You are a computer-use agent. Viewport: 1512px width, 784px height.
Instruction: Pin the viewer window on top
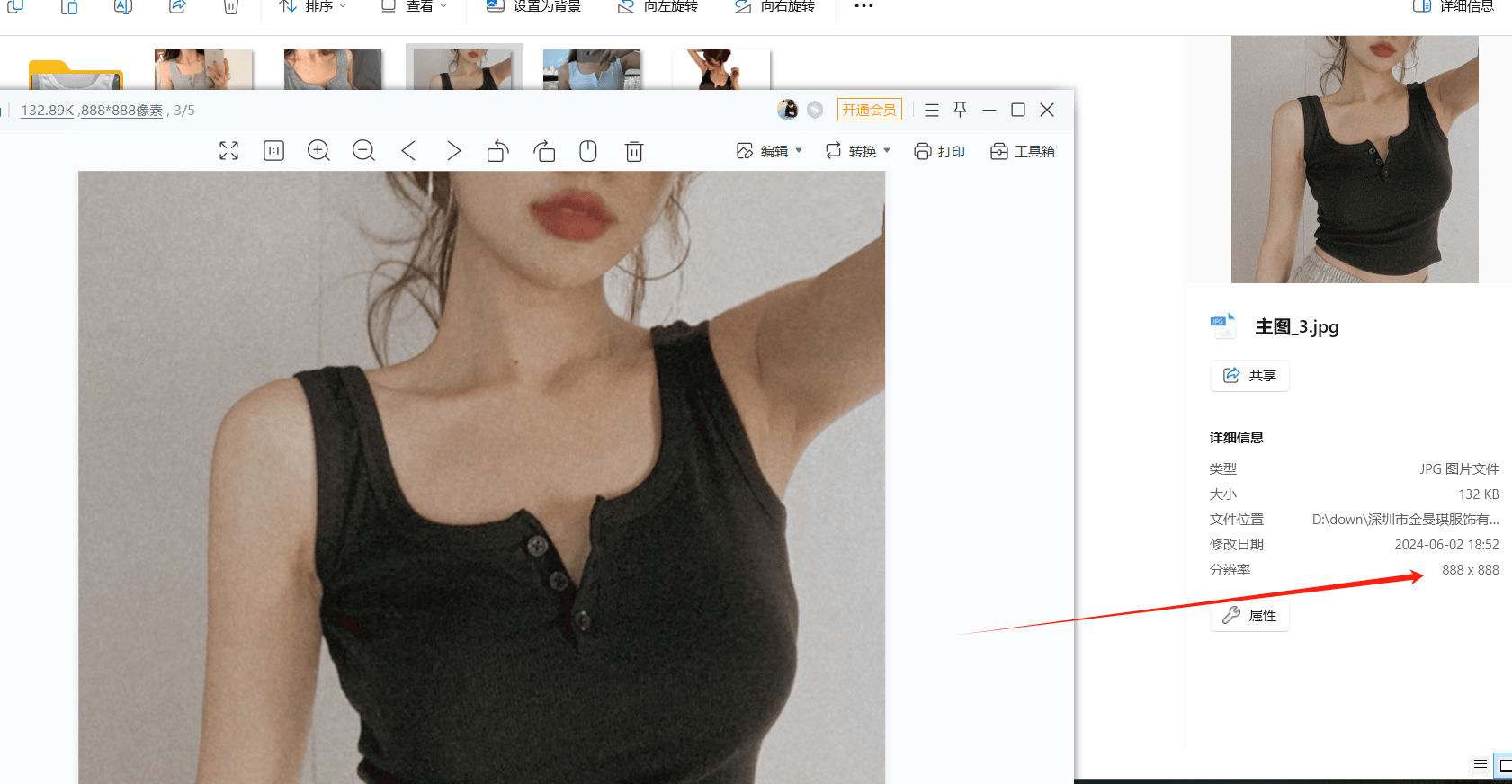pos(960,110)
